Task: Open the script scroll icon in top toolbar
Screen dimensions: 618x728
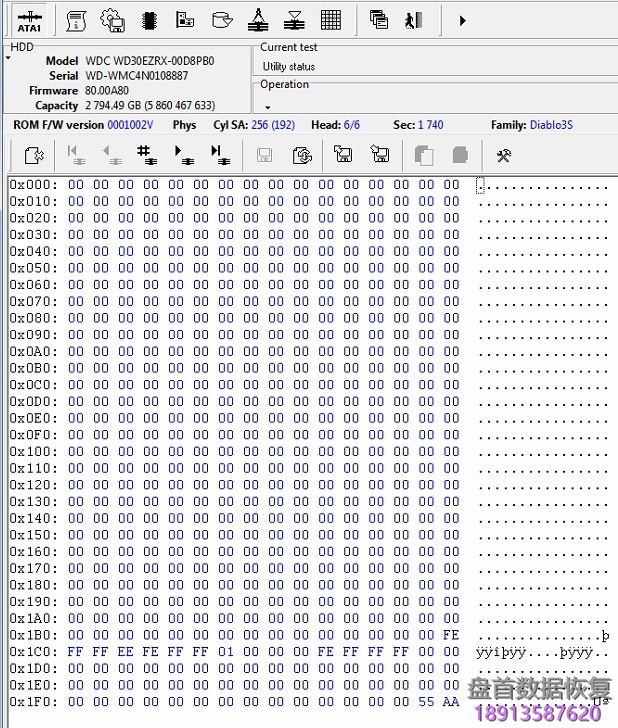Action: click(x=76, y=21)
